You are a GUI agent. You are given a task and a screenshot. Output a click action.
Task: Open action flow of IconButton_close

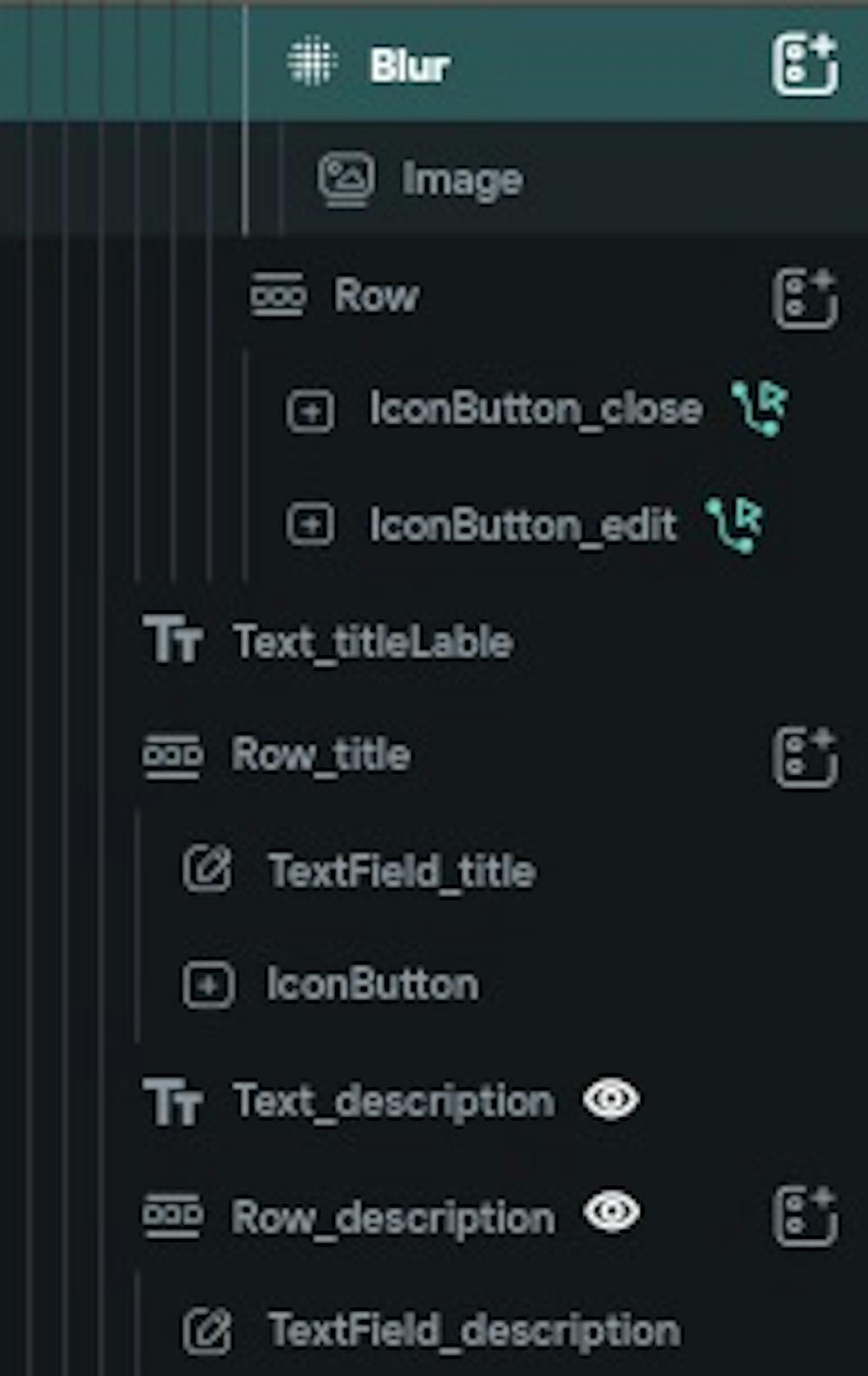coord(759,406)
